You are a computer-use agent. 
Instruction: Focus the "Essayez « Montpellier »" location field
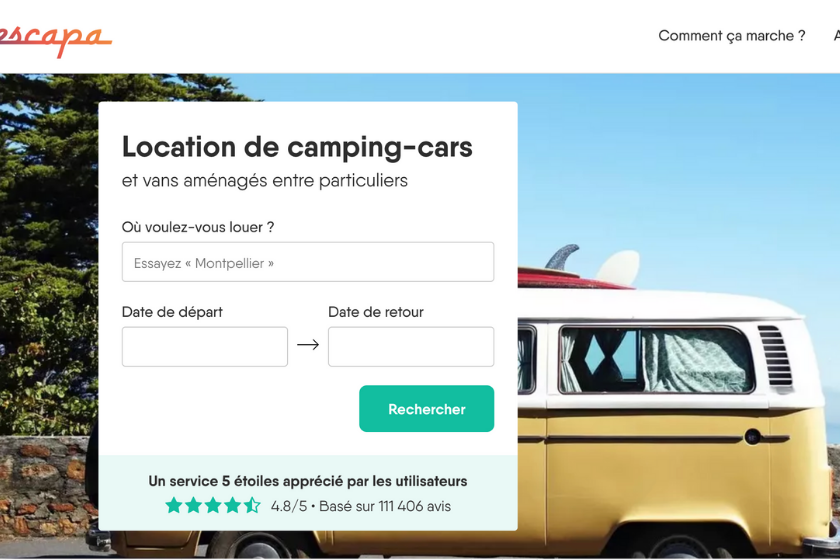tap(308, 262)
